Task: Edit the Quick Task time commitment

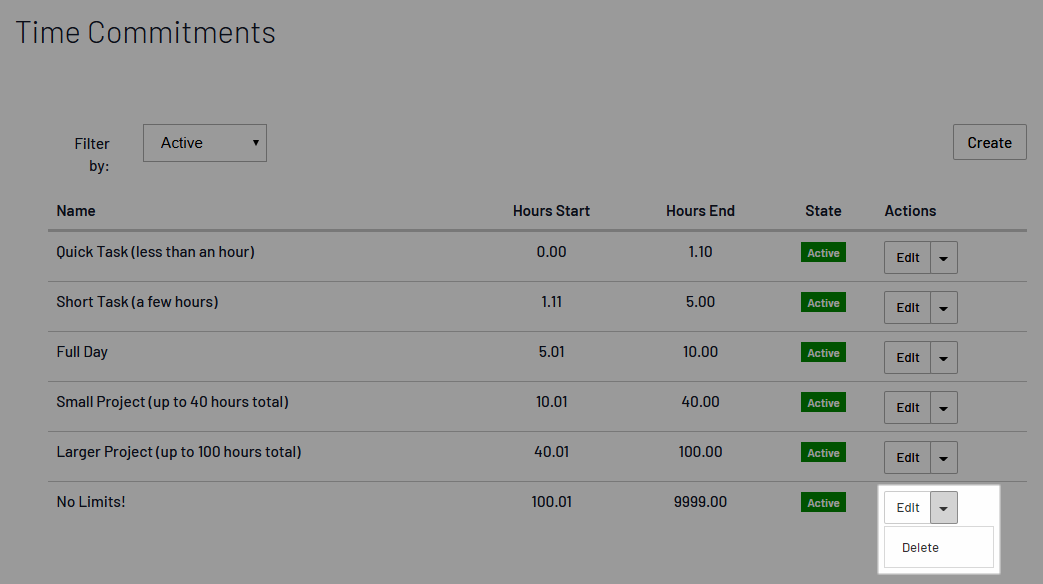Action: pyautogui.click(x=907, y=258)
